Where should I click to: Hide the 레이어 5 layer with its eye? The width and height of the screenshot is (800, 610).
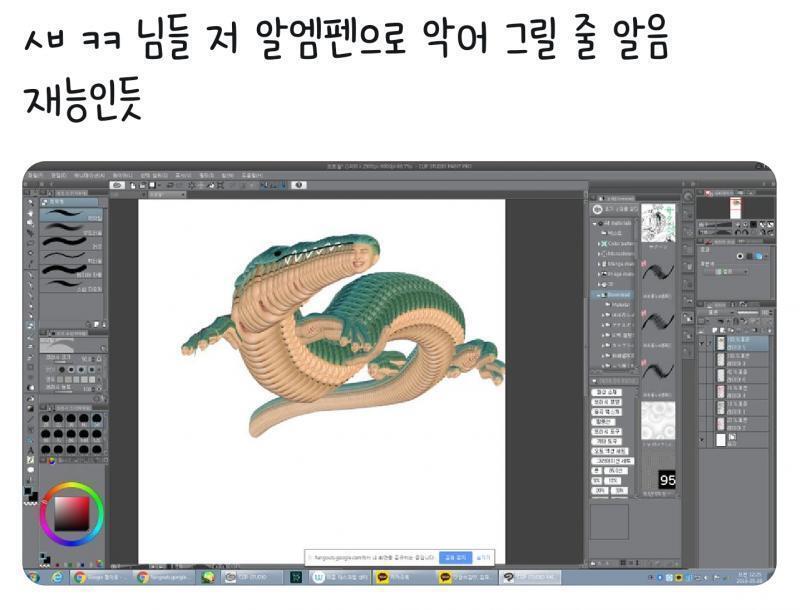(702, 343)
